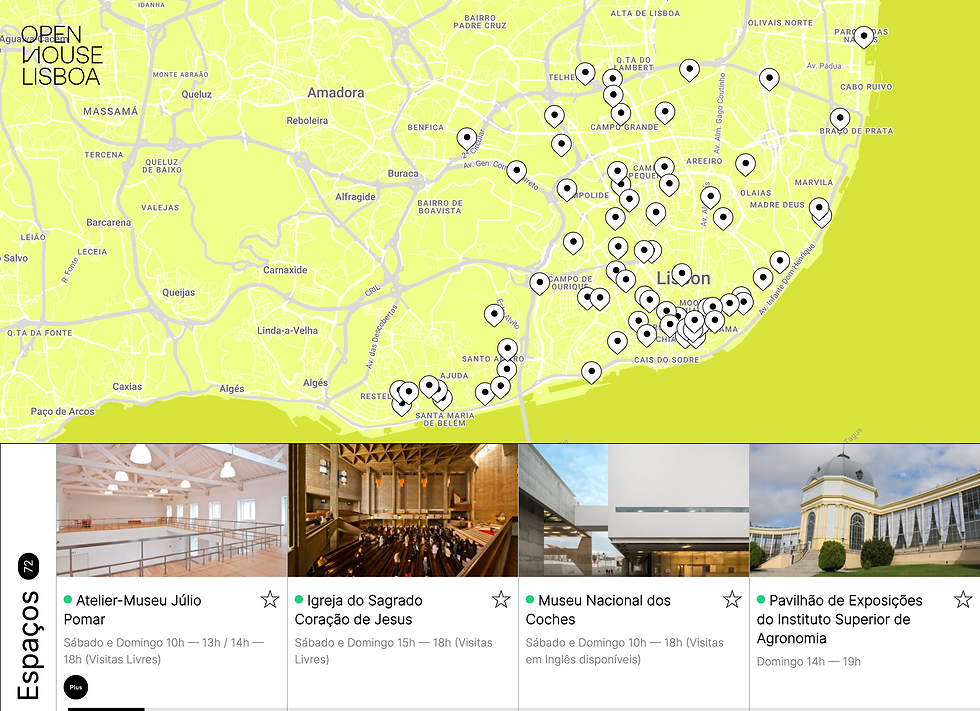Select the pin above the Areeiro-side Campo Pequeno label
The width and height of the screenshot is (980, 711).
[664, 168]
